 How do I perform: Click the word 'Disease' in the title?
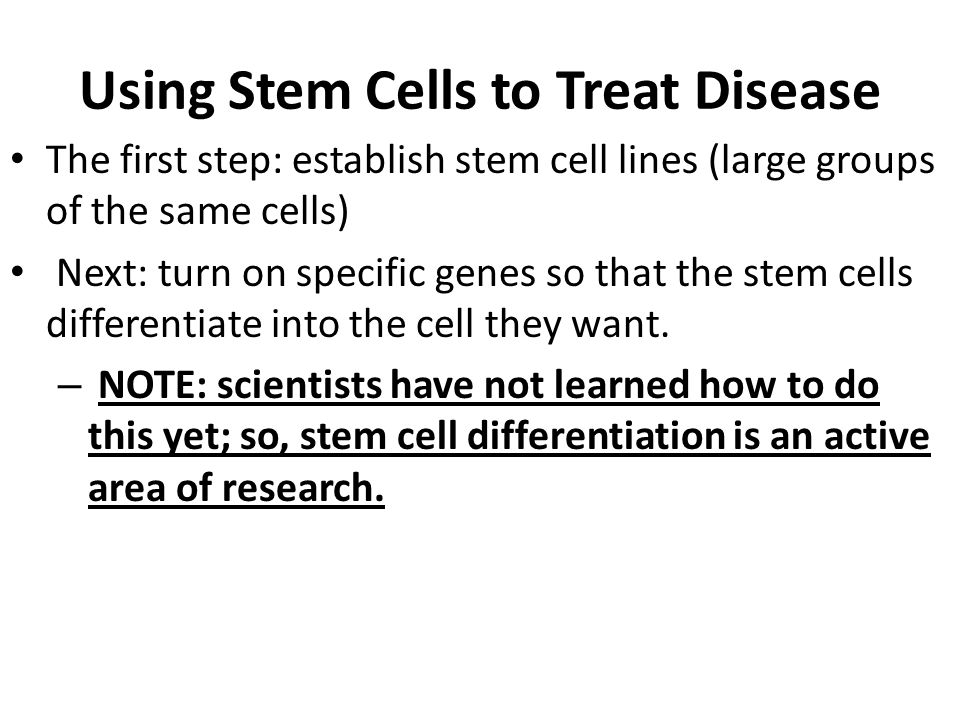pyautogui.click(x=787, y=92)
